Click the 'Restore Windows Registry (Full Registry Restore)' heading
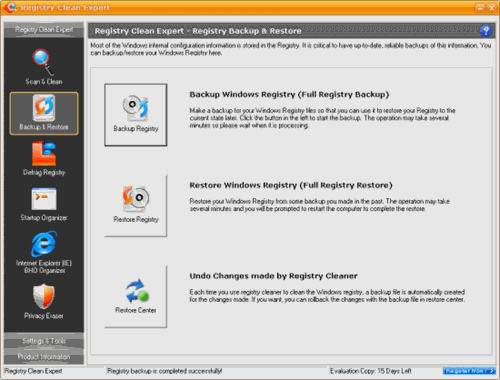Image resolution: width=500 pixels, height=380 pixels. coord(291,185)
